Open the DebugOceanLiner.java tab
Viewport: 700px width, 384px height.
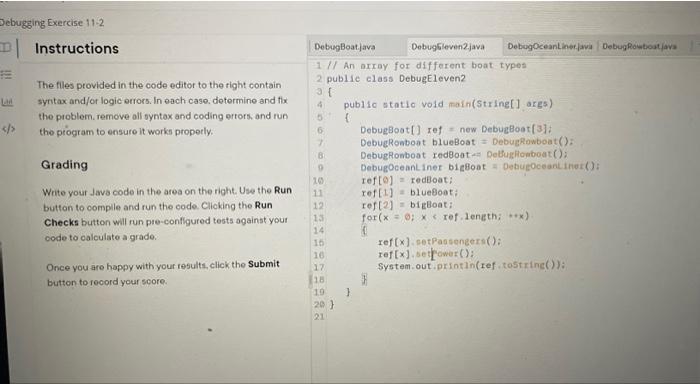point(550,46)
